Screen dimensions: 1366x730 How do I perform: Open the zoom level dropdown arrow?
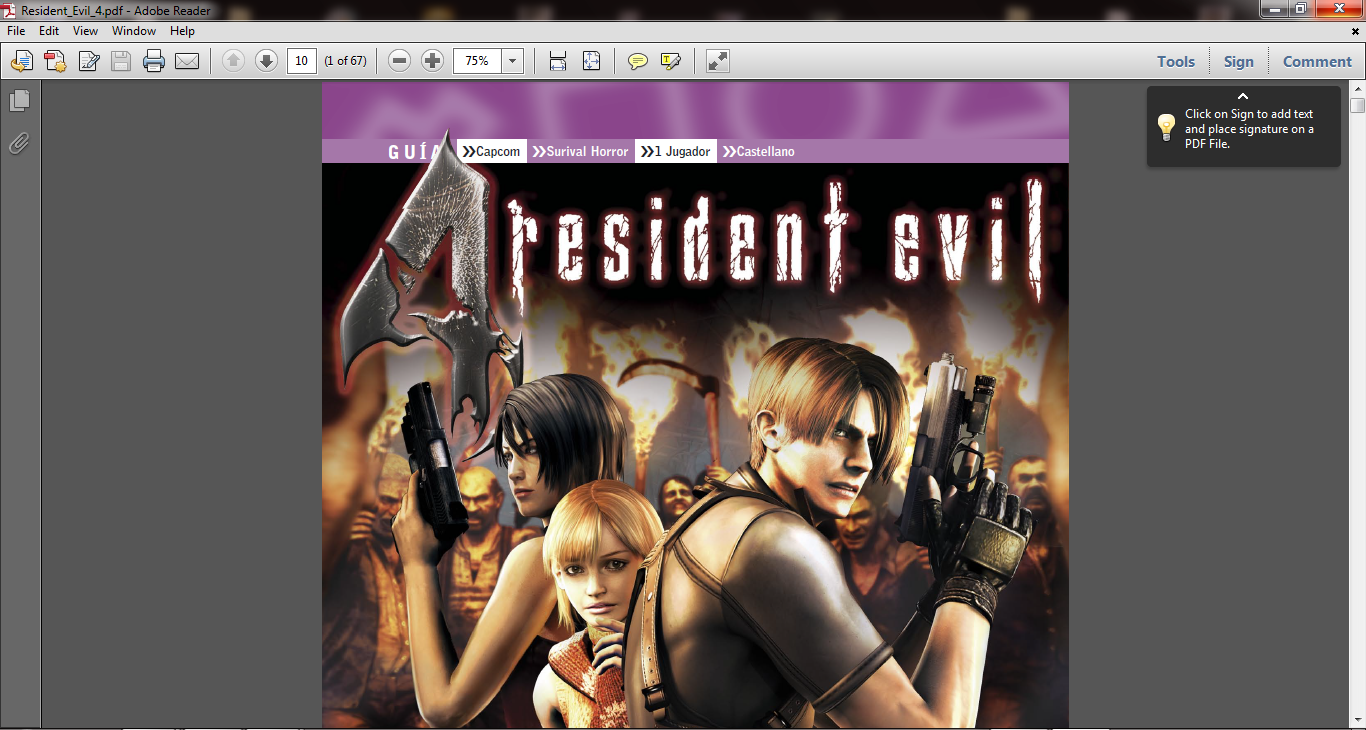(x=513, y=61)
